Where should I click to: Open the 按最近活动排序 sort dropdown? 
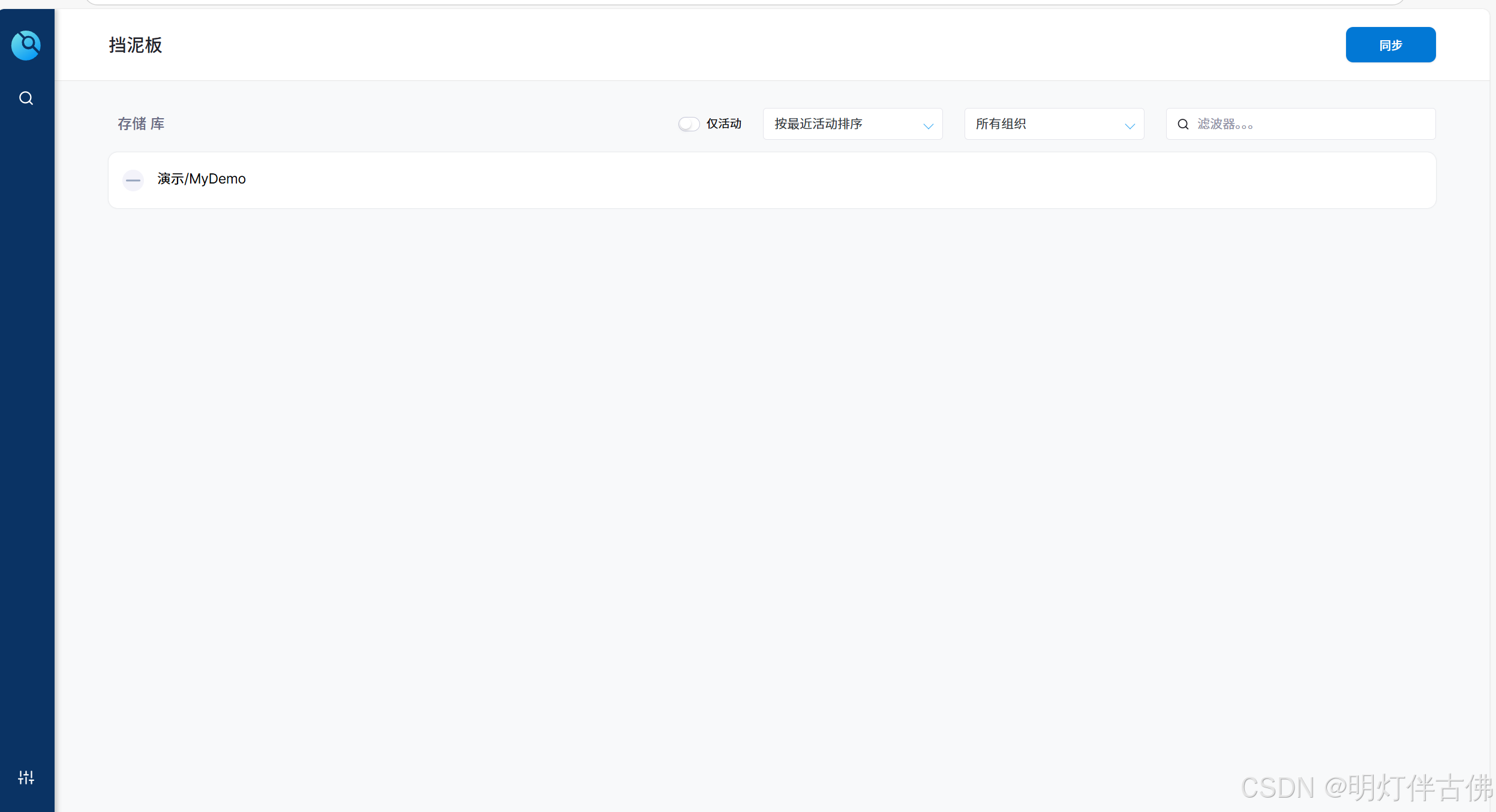(x=852, y=124)
